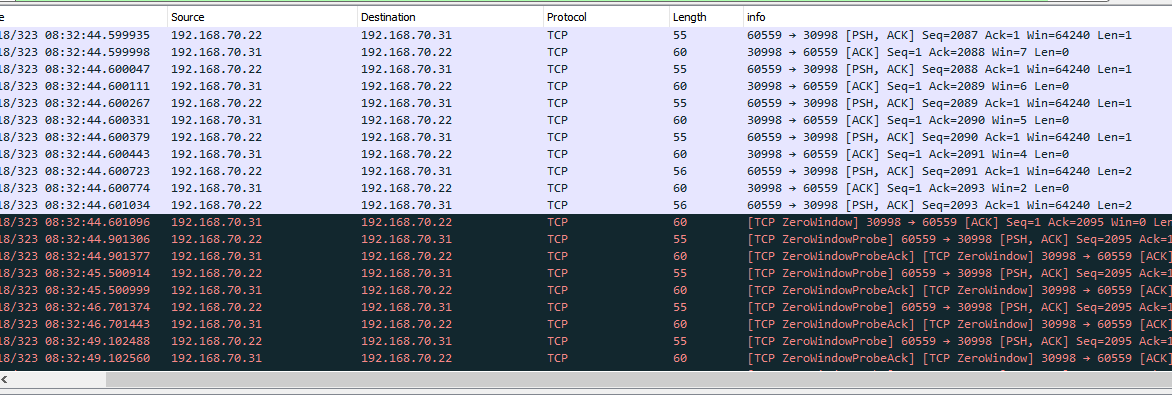Image resolution: width=1172 pixels, height=396 pixels.
Task: Select the ACK packet with Ack=2089 Win=6
Action: point(586,87)
